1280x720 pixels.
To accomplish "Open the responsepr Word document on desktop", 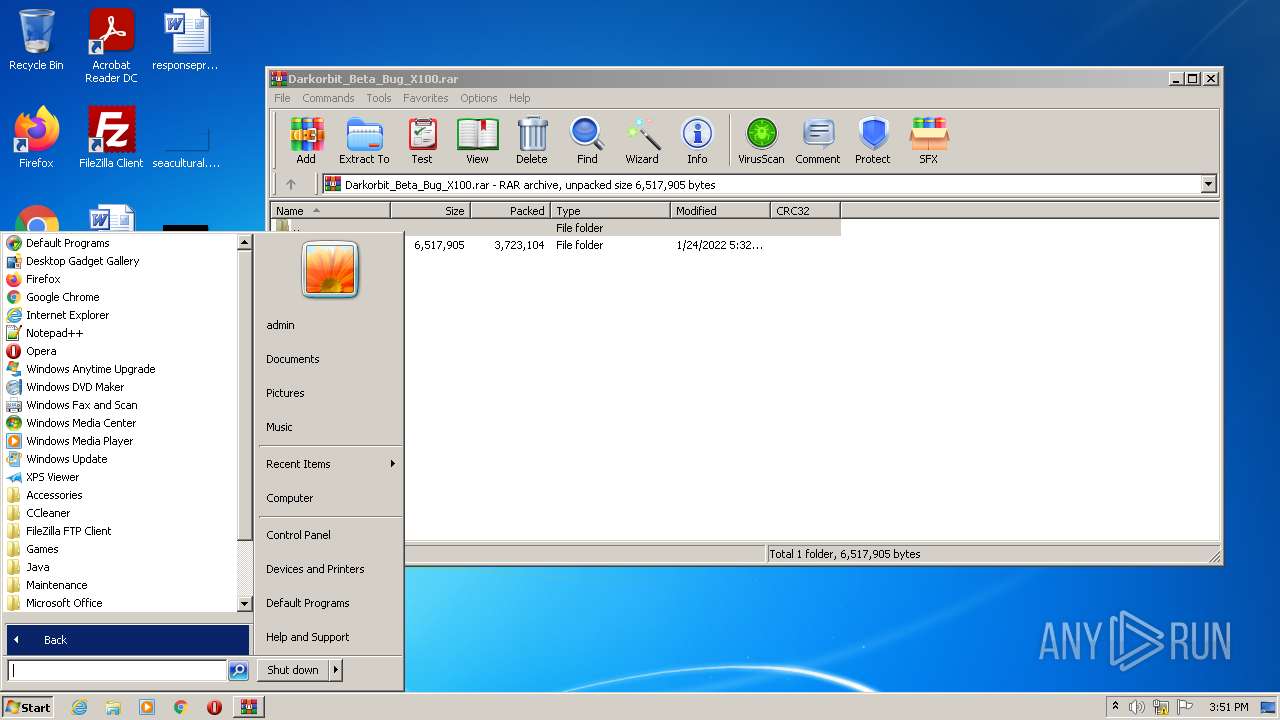I will click(186, 40).
